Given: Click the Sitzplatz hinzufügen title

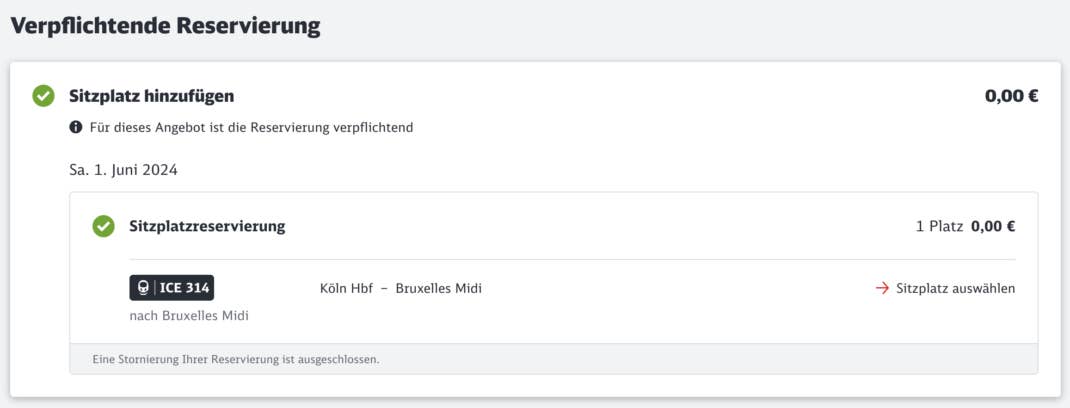Looking at the screenshot, I should [151, 96].
